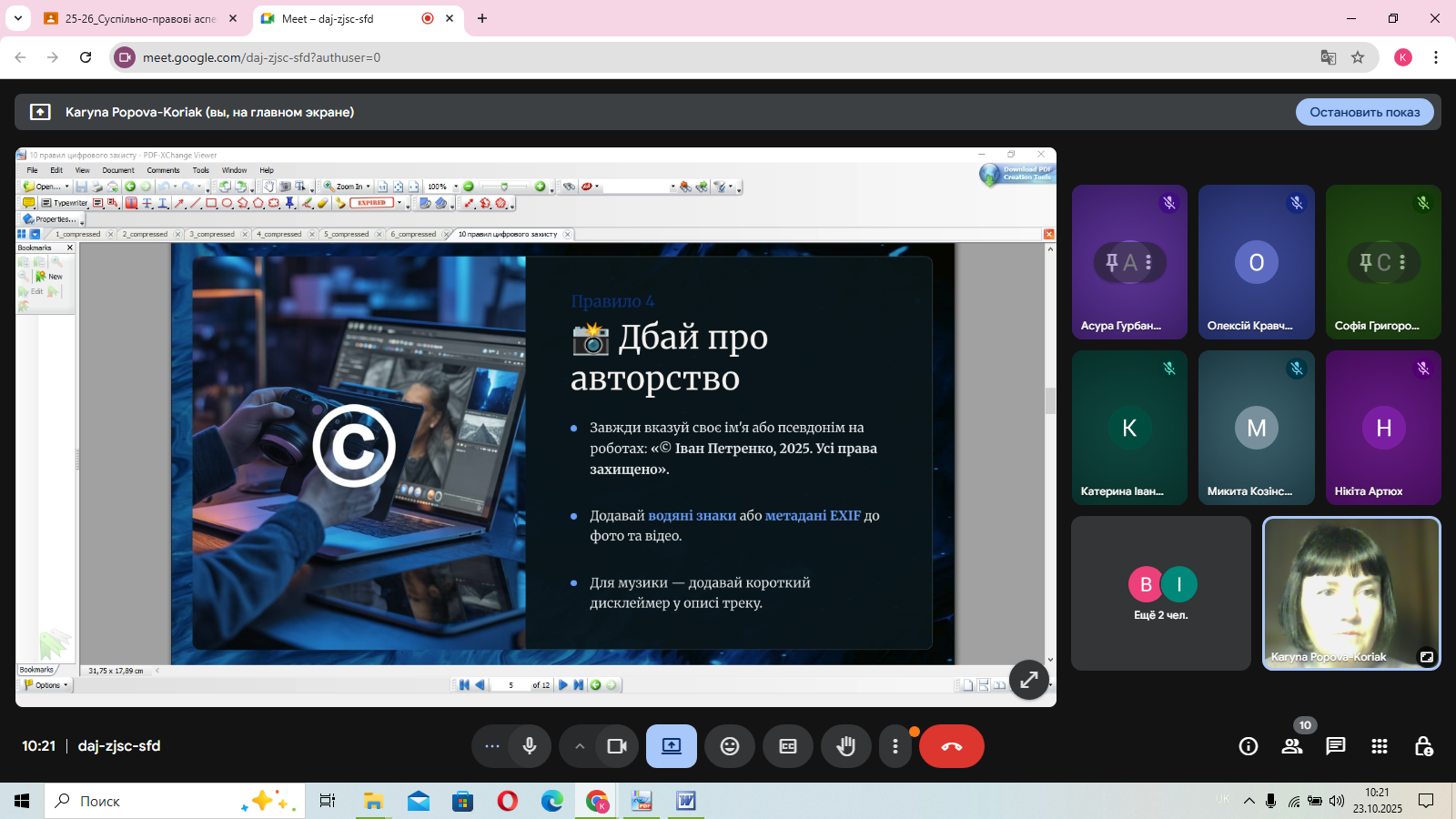
Task: Send a reaction with emoji button
Action: [730, 746]
